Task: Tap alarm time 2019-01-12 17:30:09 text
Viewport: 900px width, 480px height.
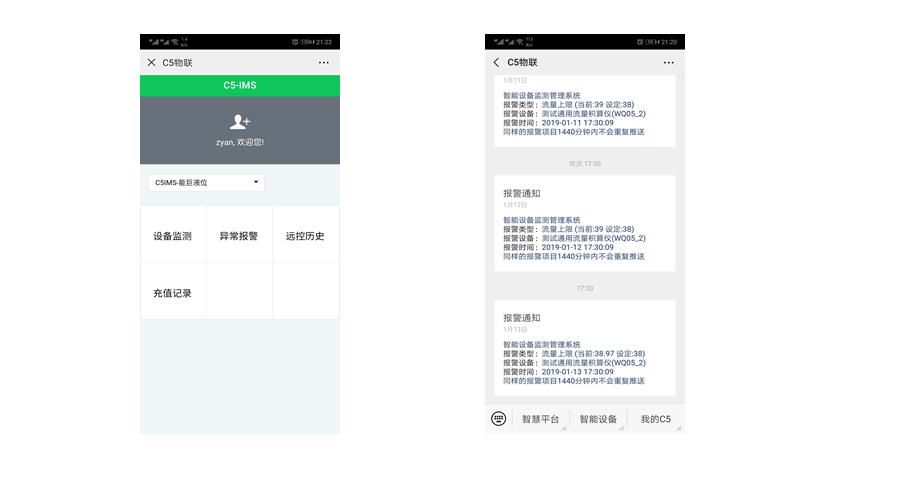Action: (x=577, y=247)
